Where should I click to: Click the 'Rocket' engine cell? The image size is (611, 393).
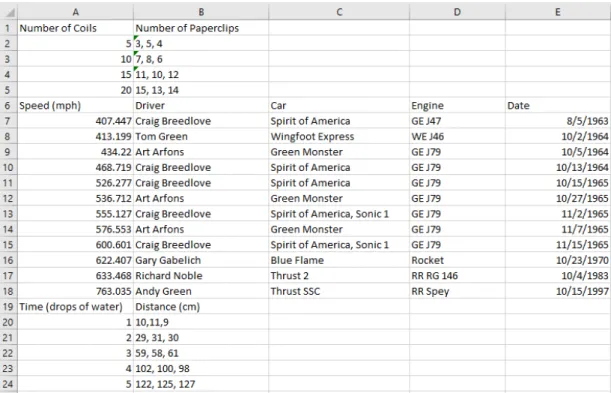457,260
